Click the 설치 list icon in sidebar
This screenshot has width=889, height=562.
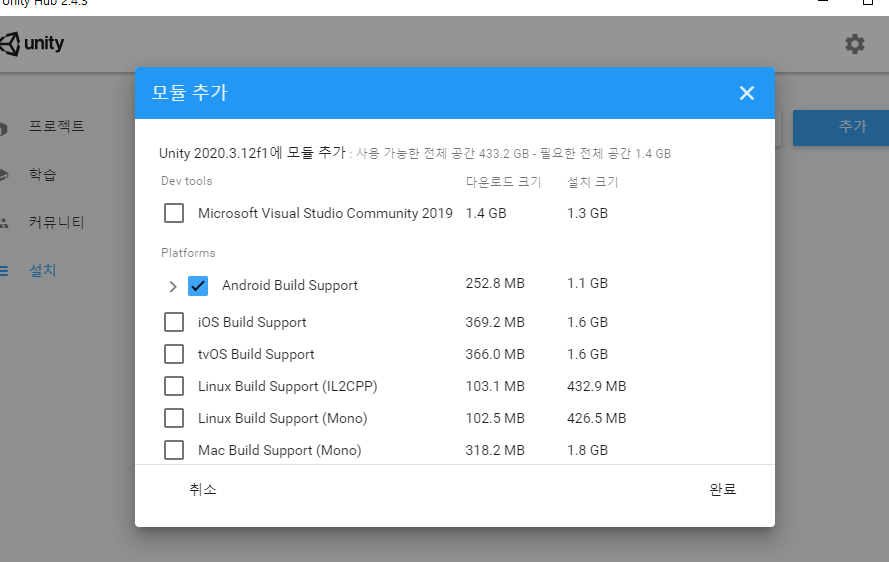4,271
